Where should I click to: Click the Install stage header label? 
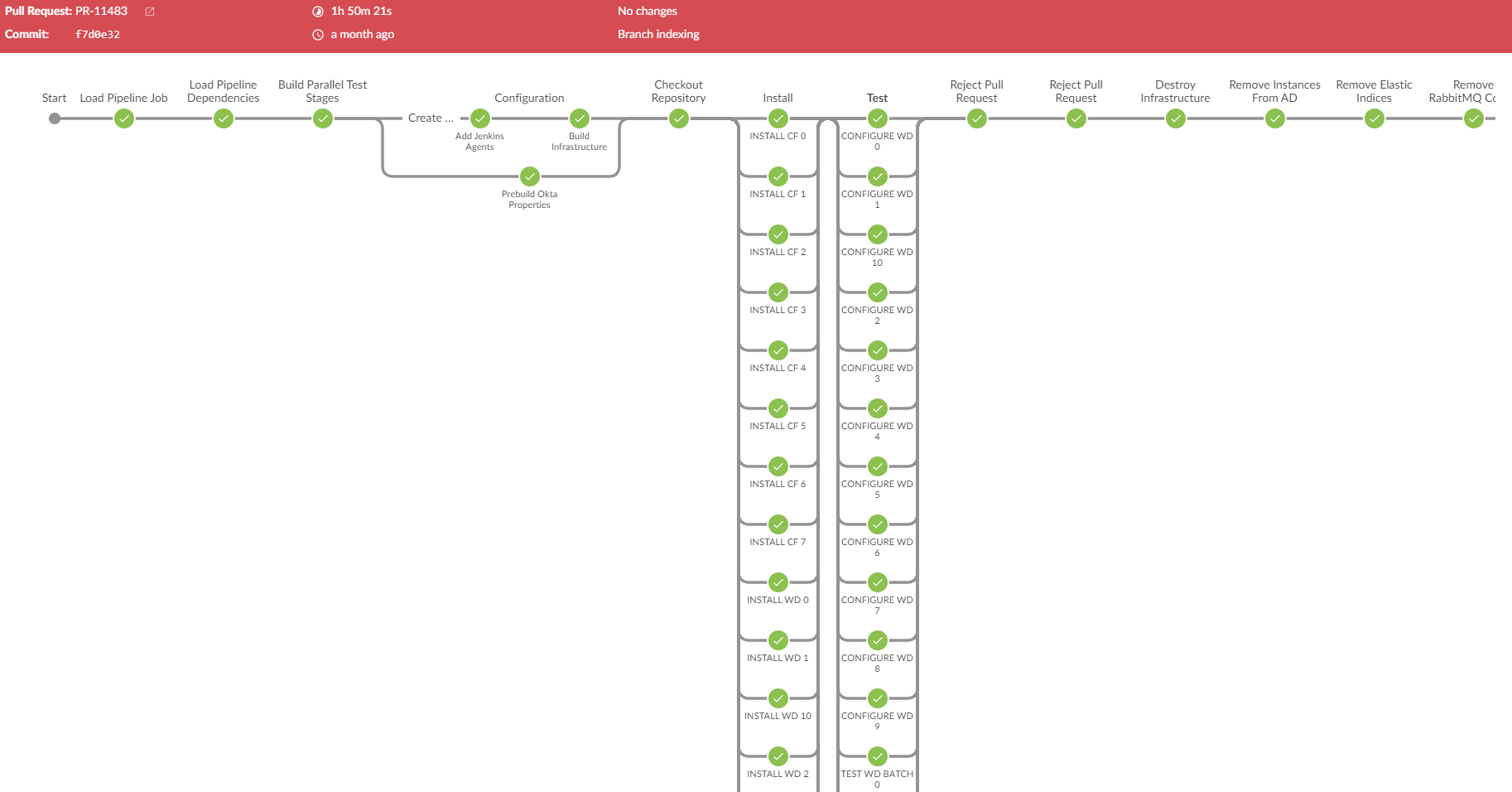[x=778, y=98]
